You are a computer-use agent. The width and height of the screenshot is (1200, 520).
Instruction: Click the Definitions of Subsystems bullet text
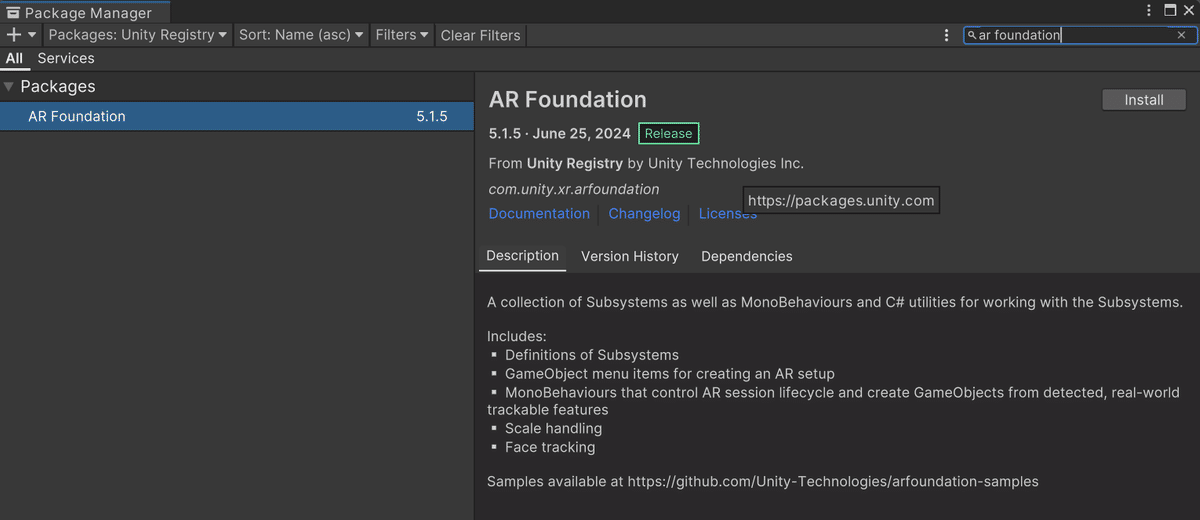pyautogui.click(x=592, y=355)
